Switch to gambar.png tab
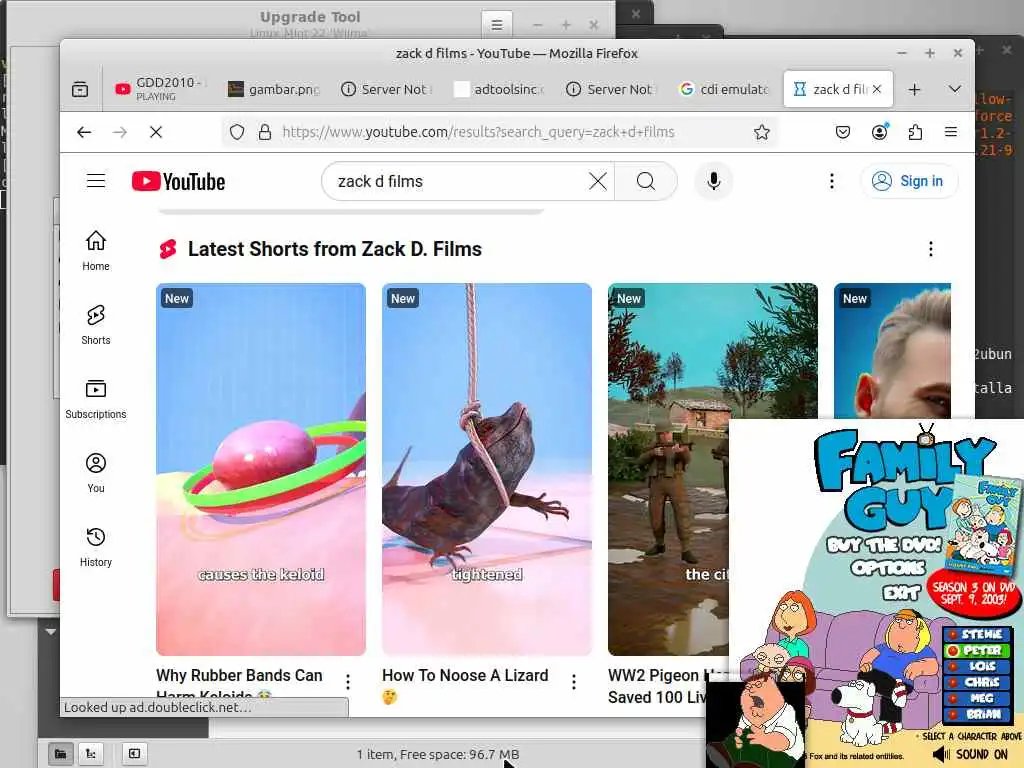This screenshot has width=1024, height=768. click(x=274, y=89)
